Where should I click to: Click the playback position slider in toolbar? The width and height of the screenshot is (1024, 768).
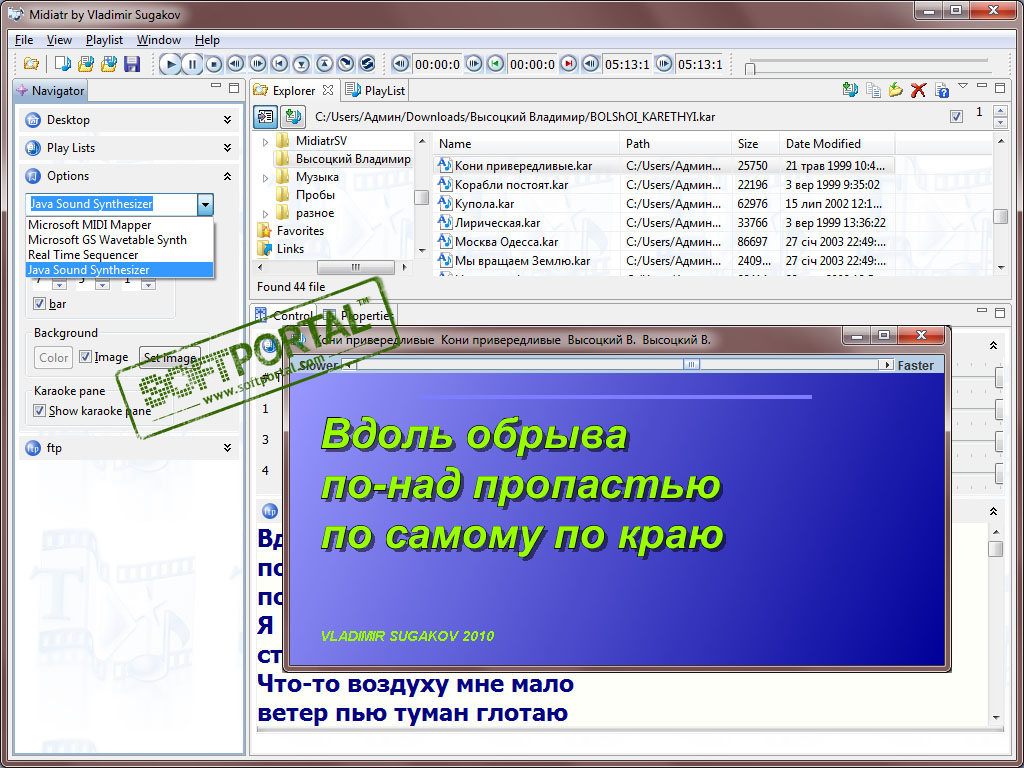(750, 68)
